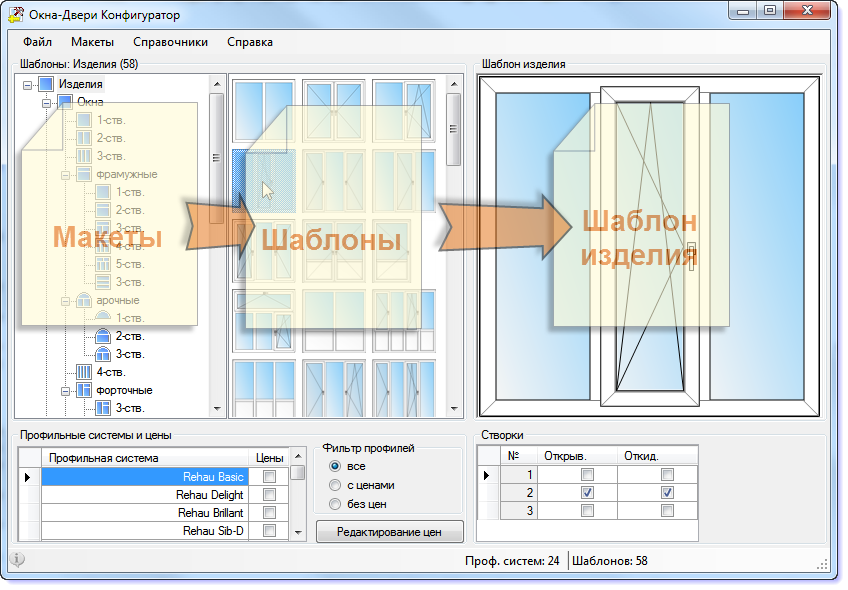The width and height of the screenshot is (848, 590).
Task: Open the Макеты menu
Action: (92, 42)
